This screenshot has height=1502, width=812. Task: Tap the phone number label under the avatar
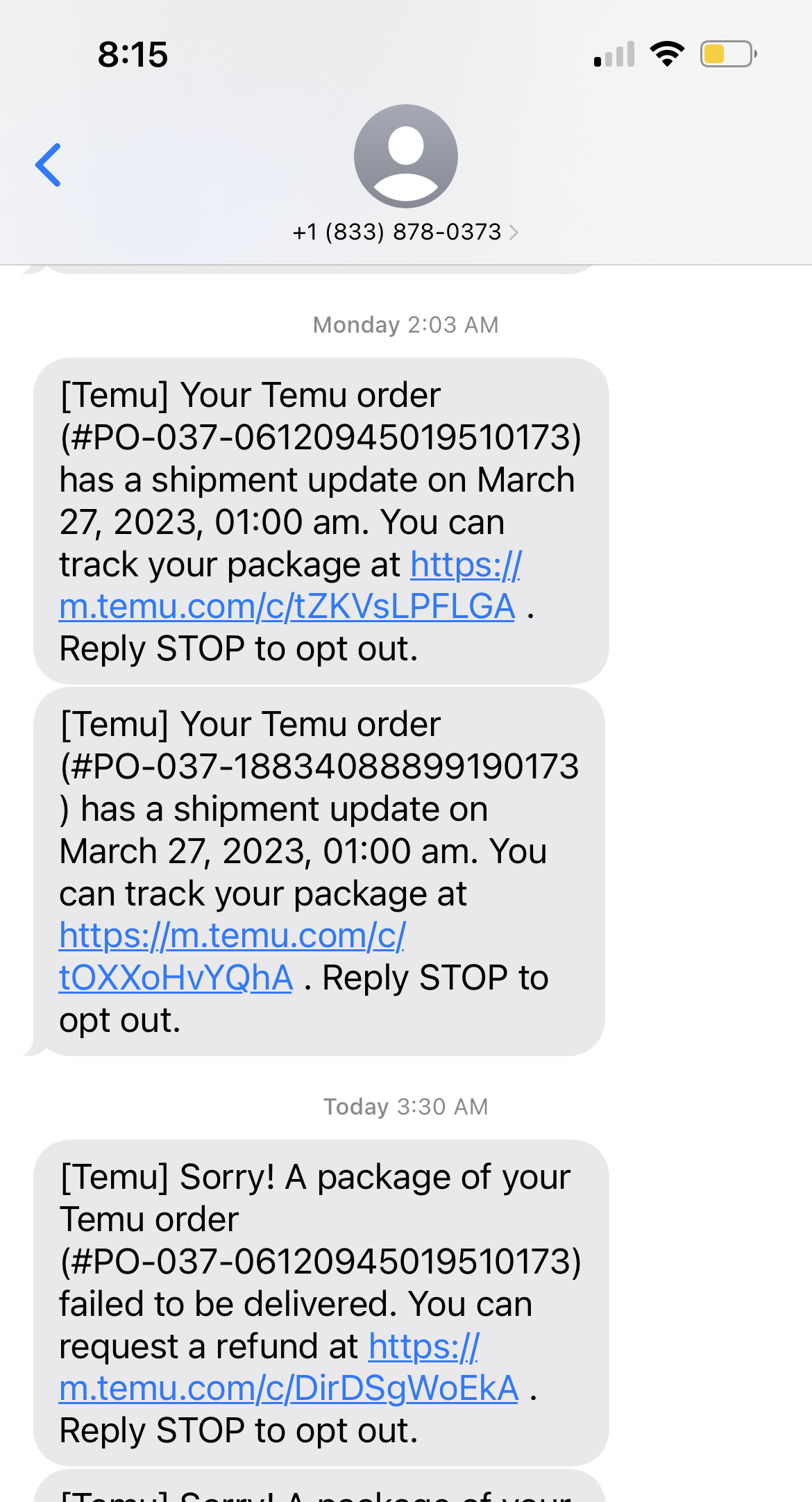click(397, 232)
